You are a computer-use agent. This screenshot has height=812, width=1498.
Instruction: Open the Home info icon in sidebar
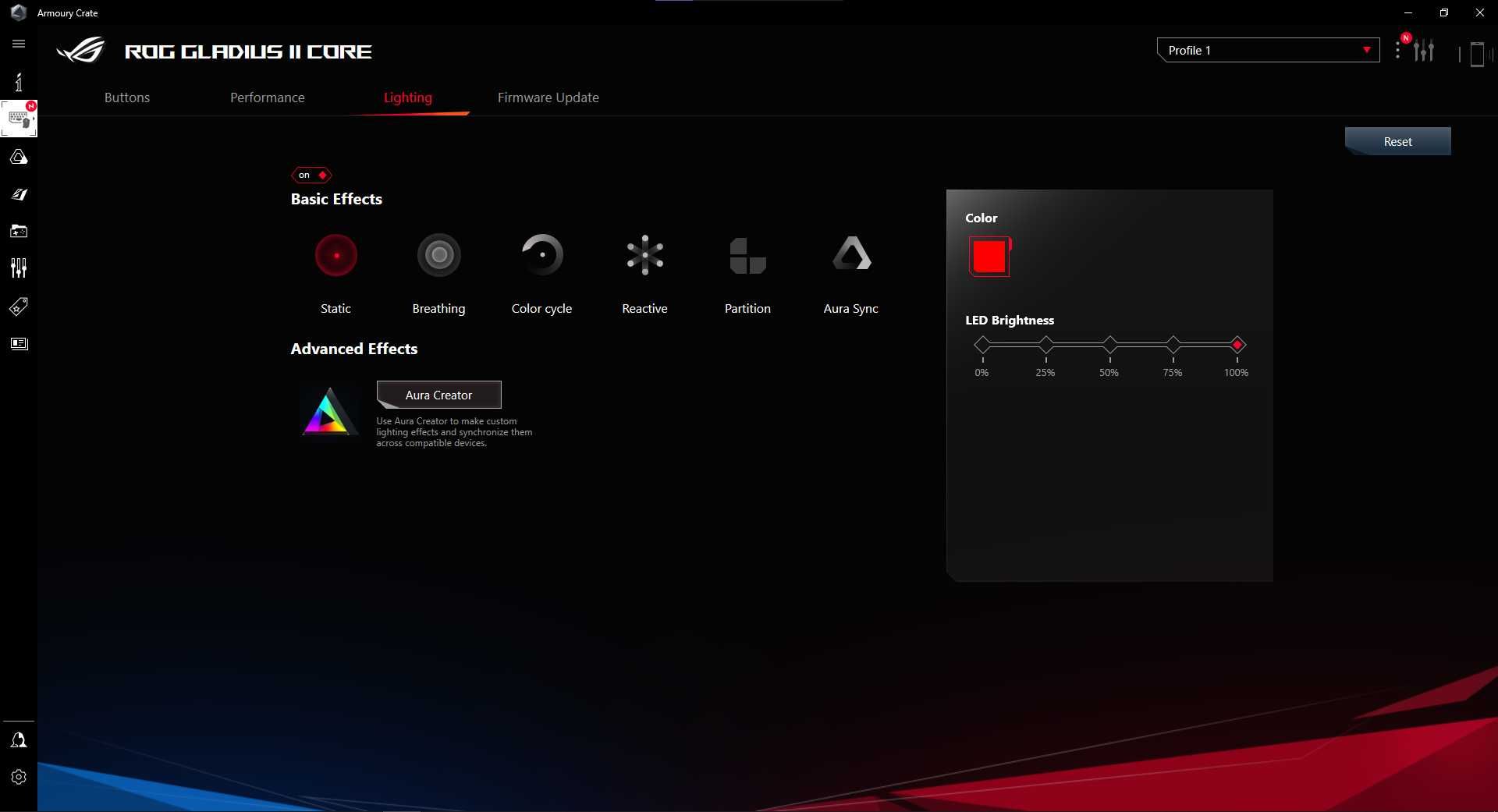(19, 82)
